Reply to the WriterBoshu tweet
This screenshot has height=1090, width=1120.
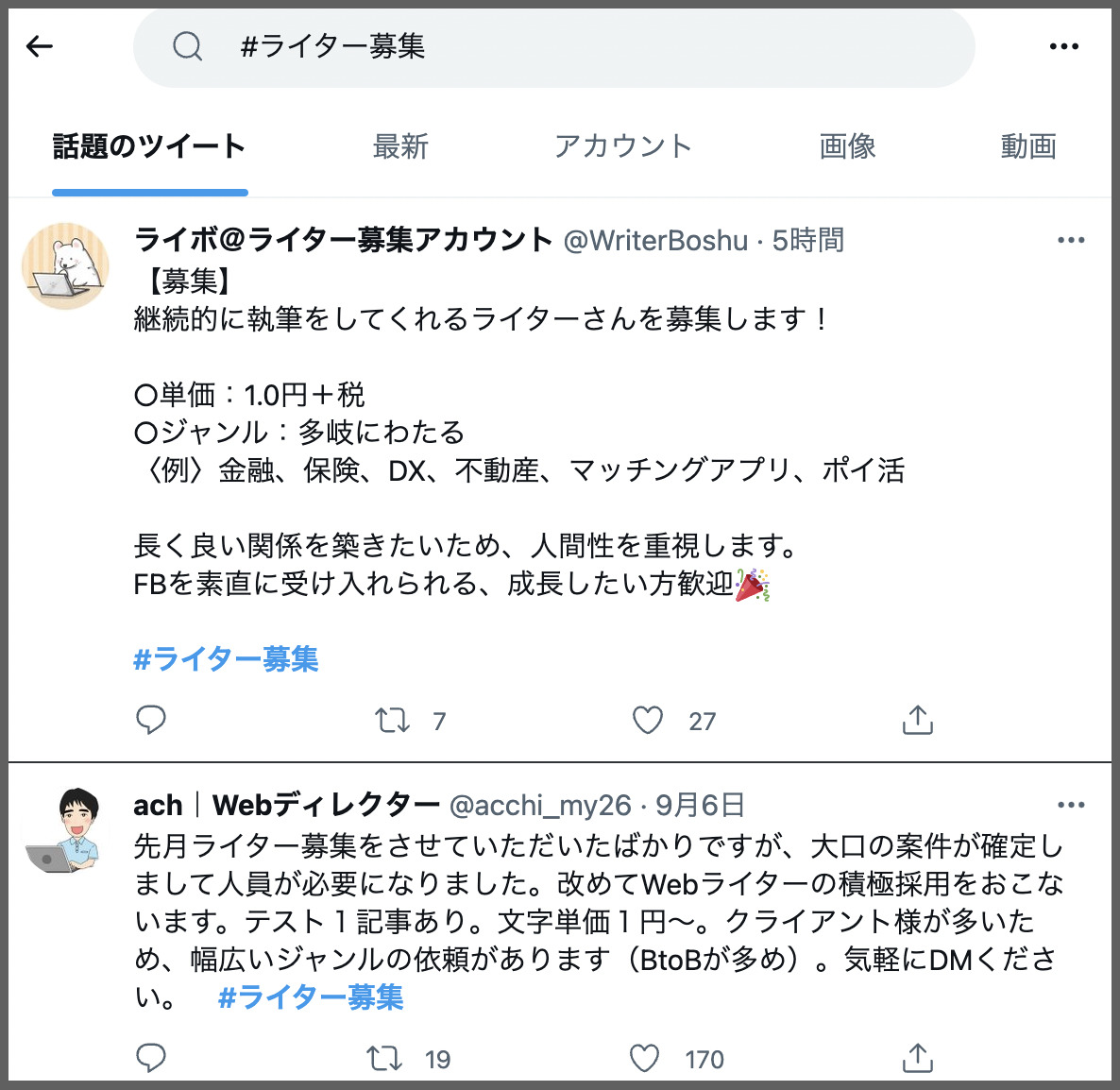[x=151, y=720]
